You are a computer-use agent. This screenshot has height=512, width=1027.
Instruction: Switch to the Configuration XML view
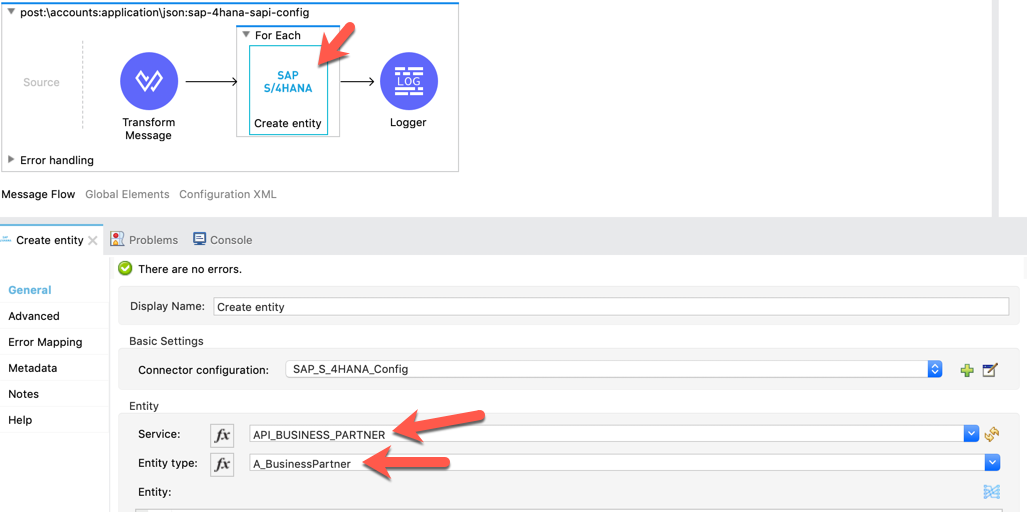(228, 194)
